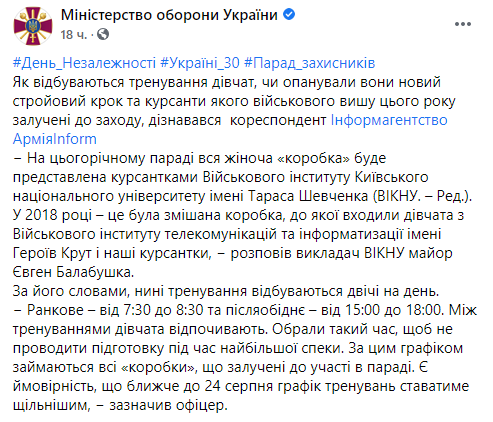Image resolution: width=493 pixels, height=422 pixels.
Task: Click the globe public audience icon
Action: [103, 34]
